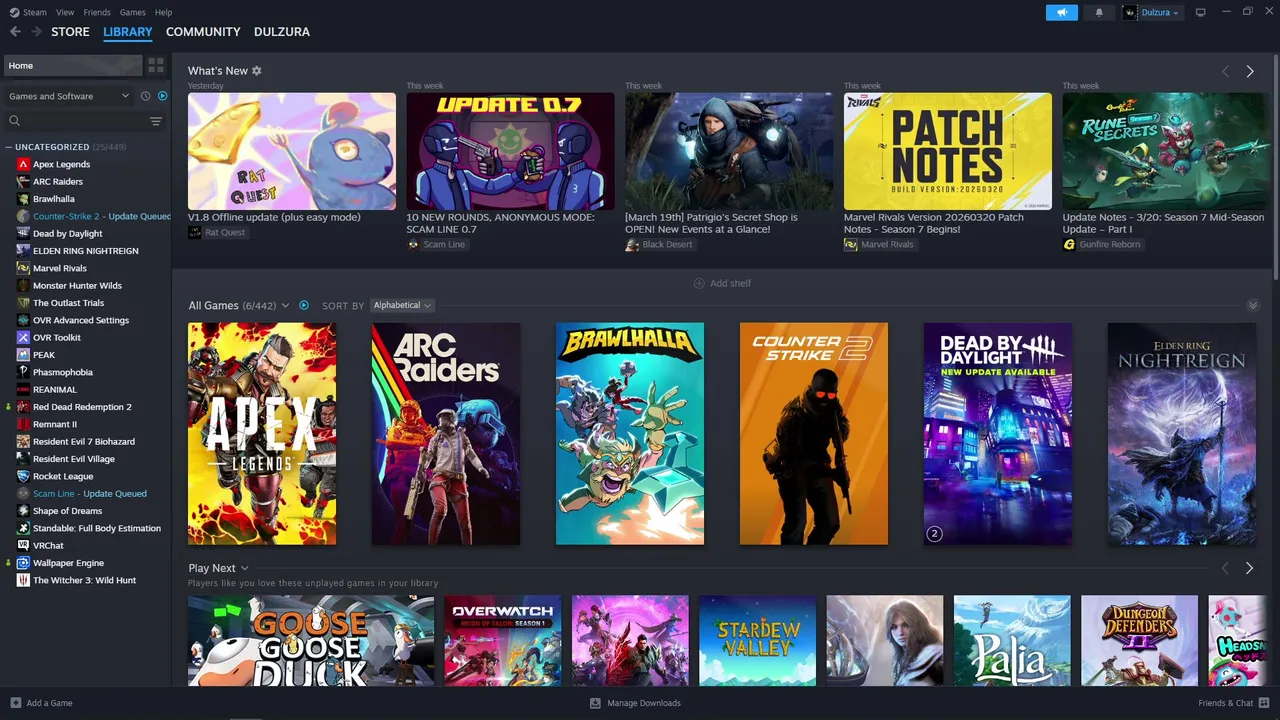
Task: Open the Alphabetical sort dropdown
Action: click(402, 305)
